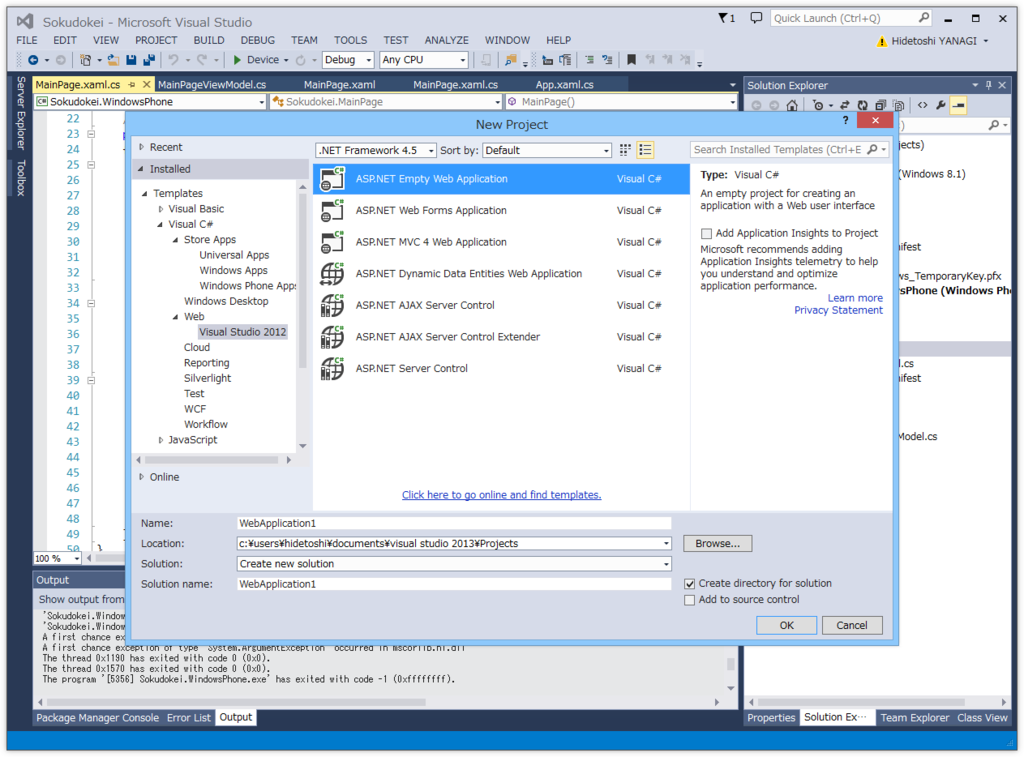
Task: Open the Any CPU platform dropdown
Action: (424, 60)
